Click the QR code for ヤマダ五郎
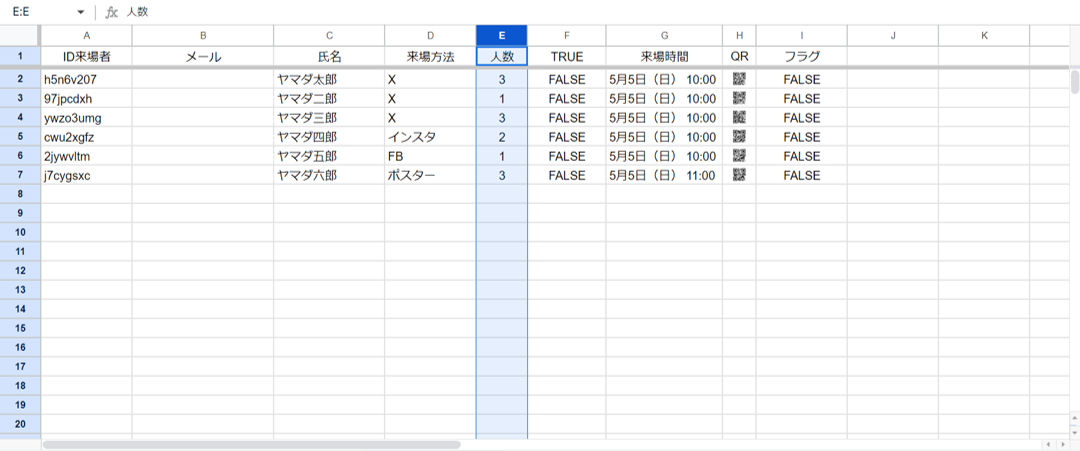Viewport: 1080px width, 451px height. (739, 156)
